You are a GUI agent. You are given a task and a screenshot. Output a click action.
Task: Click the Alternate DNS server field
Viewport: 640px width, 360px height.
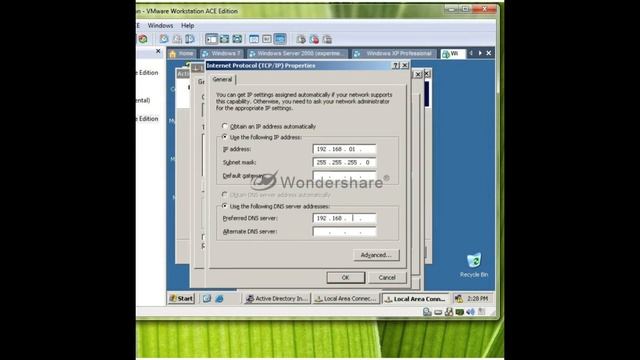tap(344, 231)
